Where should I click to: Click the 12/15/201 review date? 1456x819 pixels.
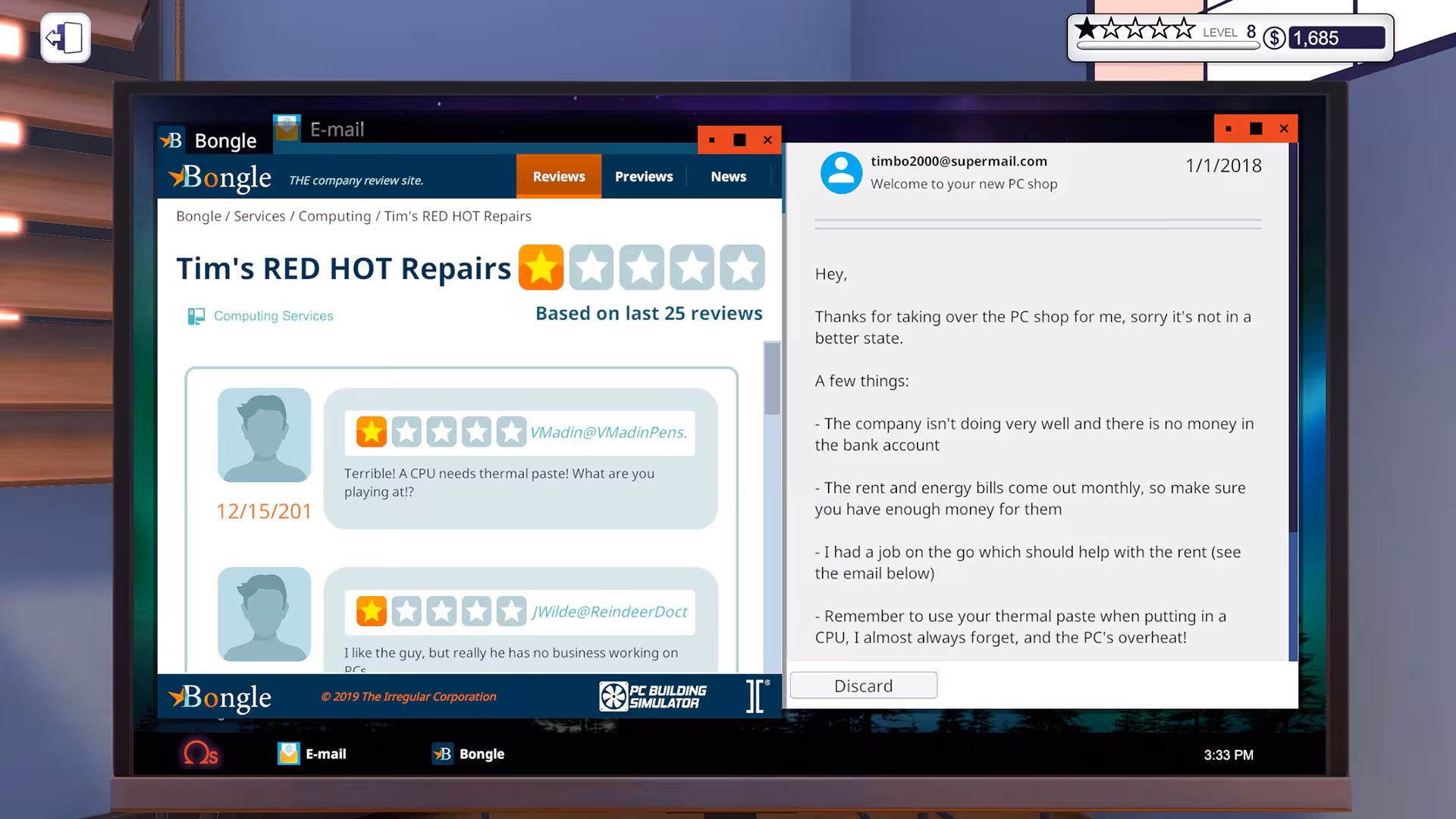pos(264,511)
